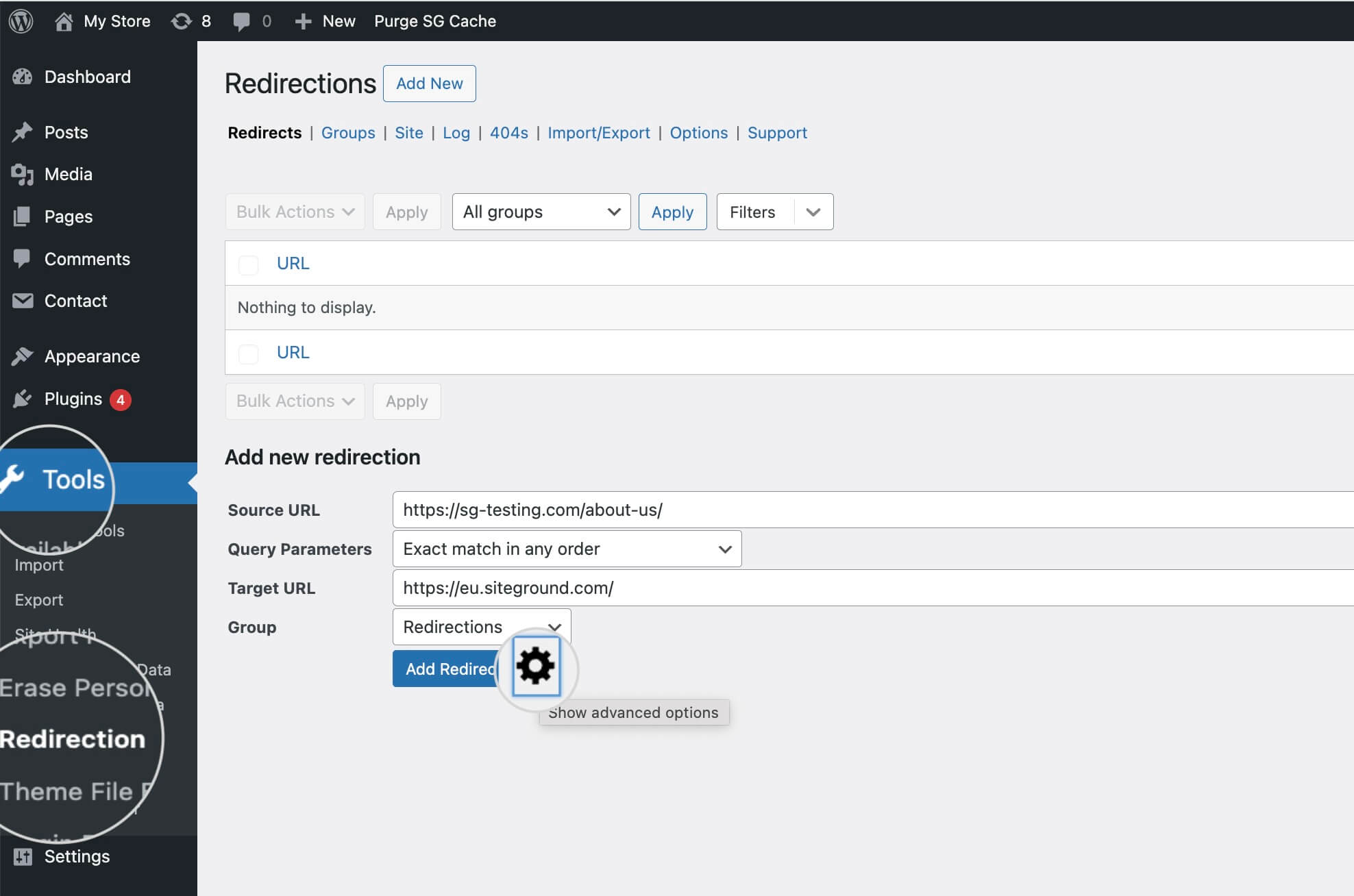The image size is (1354, 896).
Task: Open the Import/Export tab
Action: click(x=597, y=132)
